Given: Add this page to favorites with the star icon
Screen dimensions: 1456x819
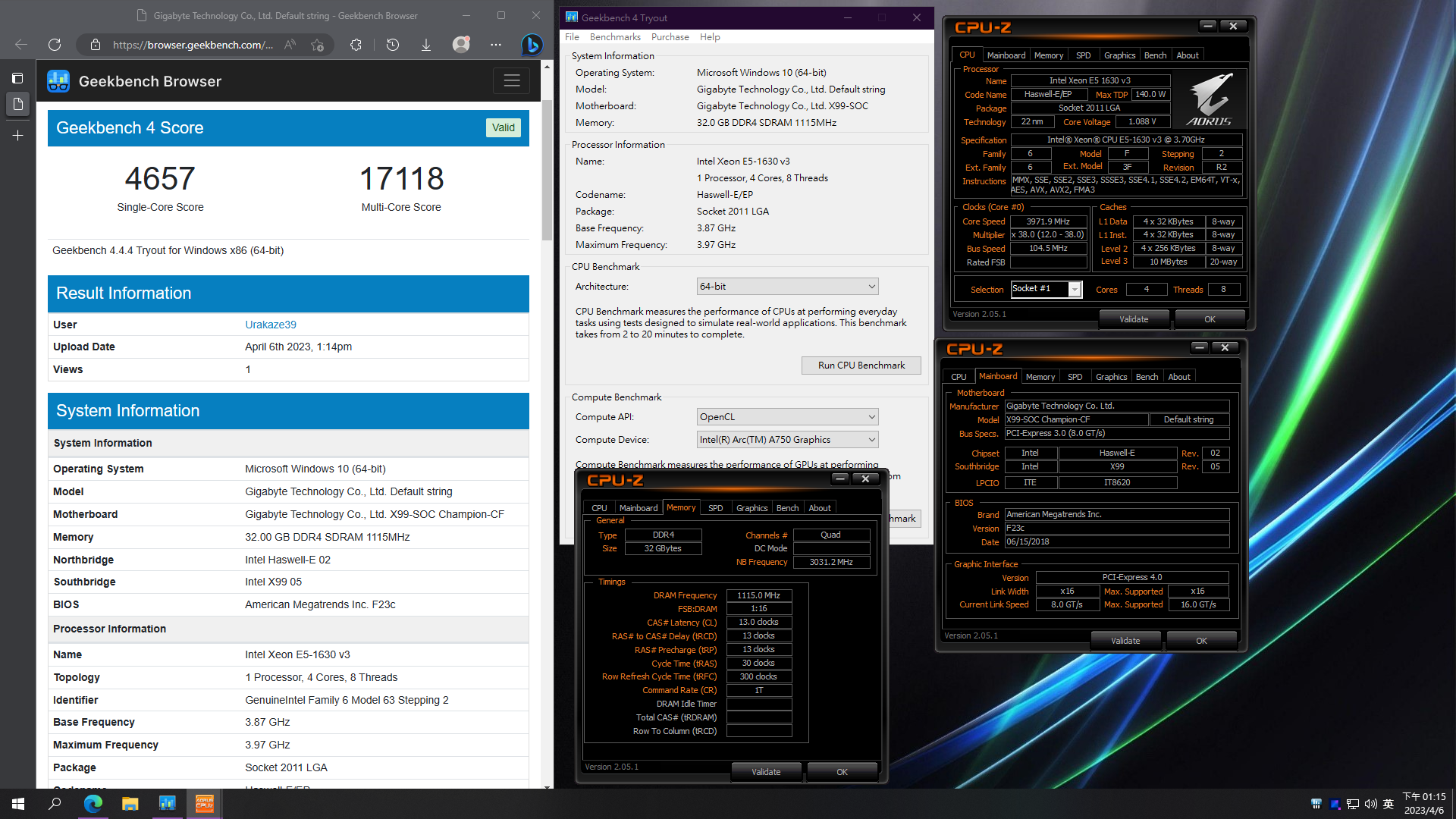Looking at the screenshot, I should (317, 45).
